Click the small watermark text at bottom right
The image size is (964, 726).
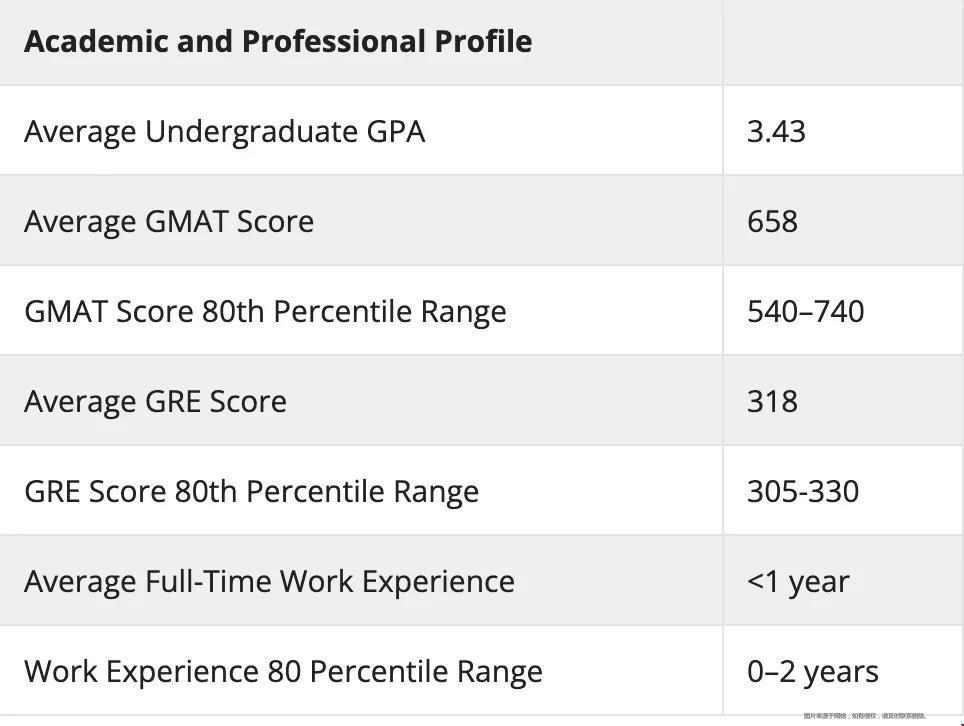click(864, 716)
